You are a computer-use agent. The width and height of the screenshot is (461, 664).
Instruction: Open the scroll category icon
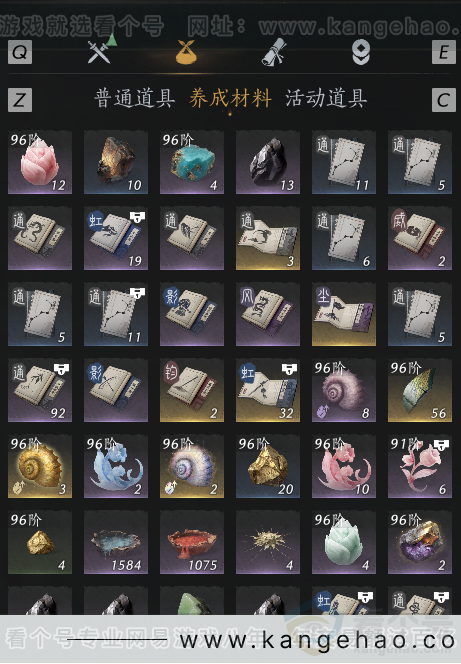pyautogui.click(x=273, y=52)
